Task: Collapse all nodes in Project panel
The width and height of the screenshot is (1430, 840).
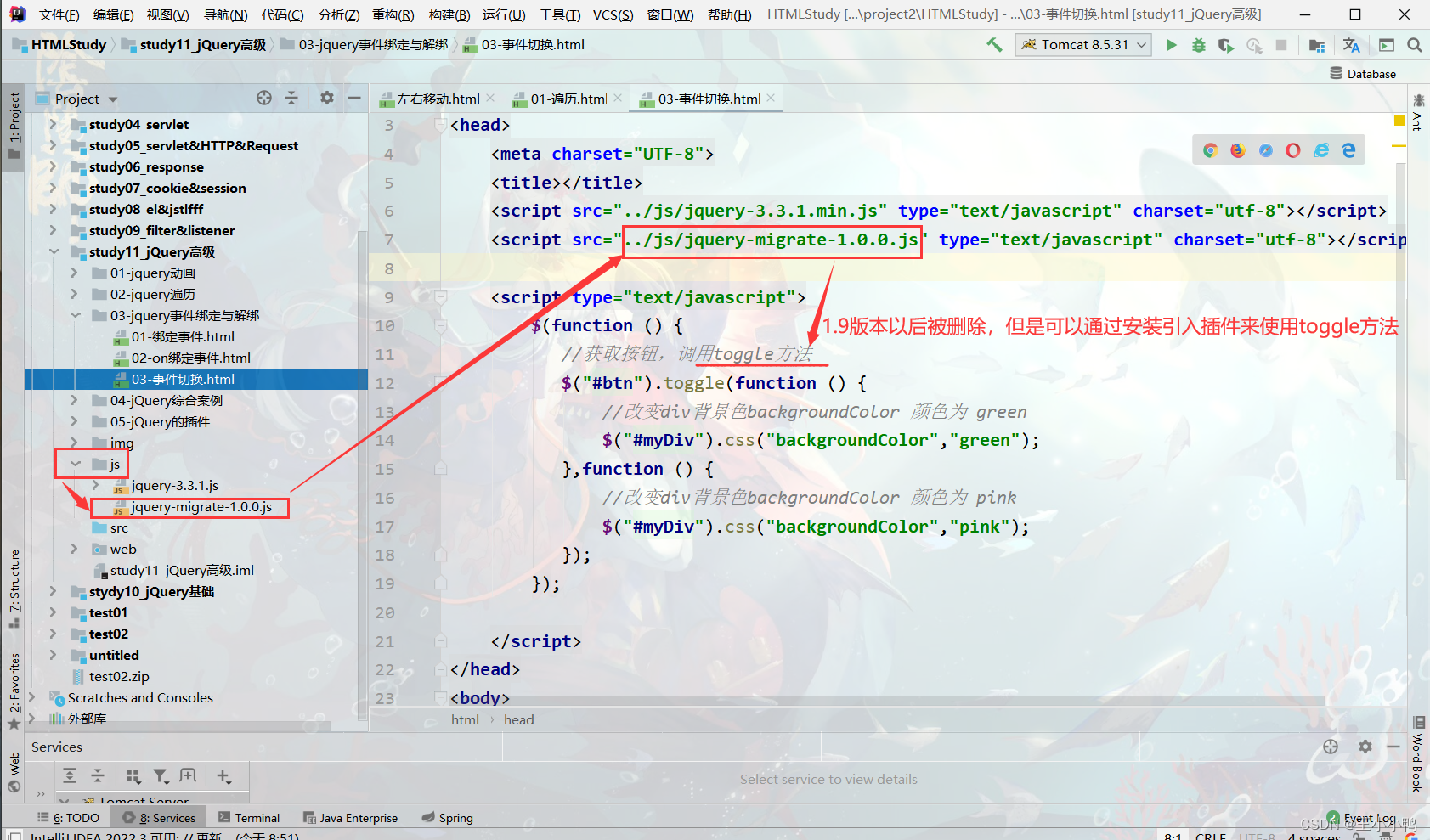Action: coord(291,99)
